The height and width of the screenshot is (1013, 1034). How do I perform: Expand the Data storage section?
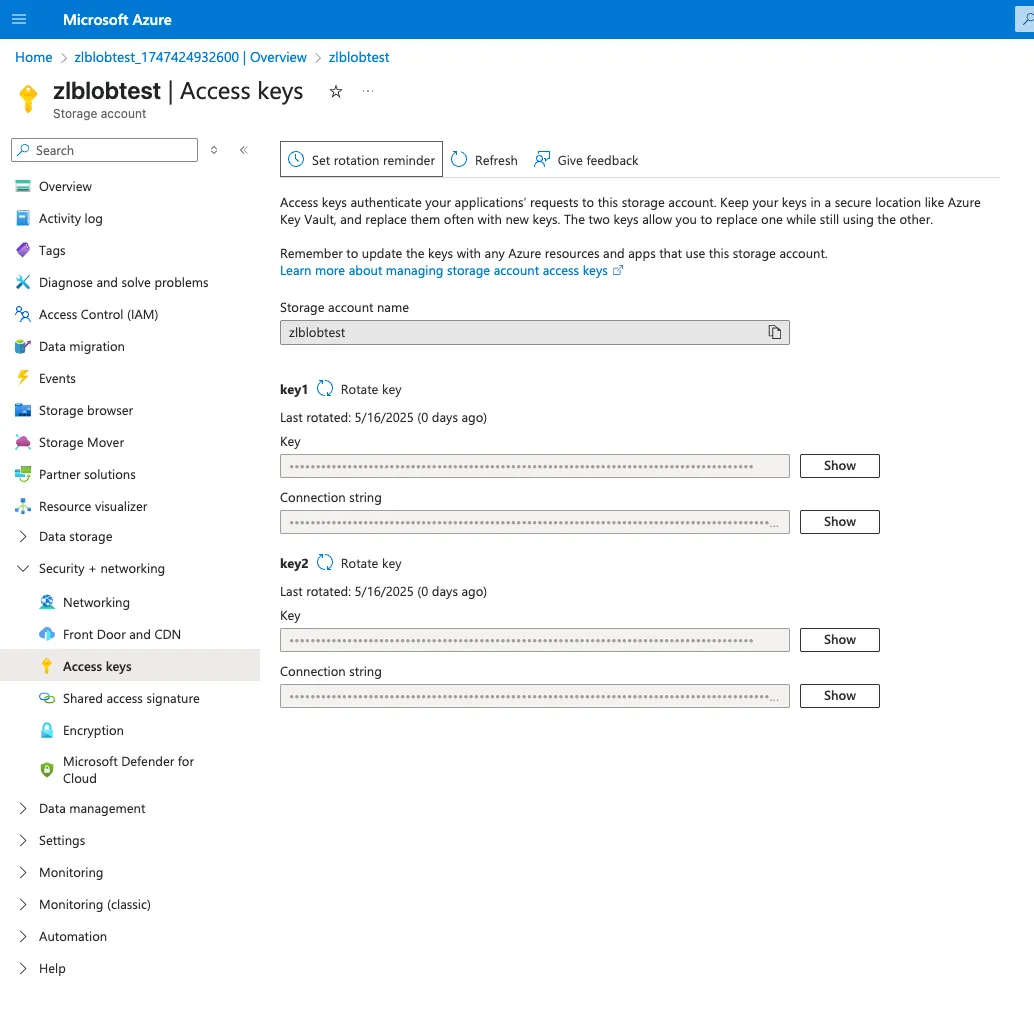tap(23, 536)
